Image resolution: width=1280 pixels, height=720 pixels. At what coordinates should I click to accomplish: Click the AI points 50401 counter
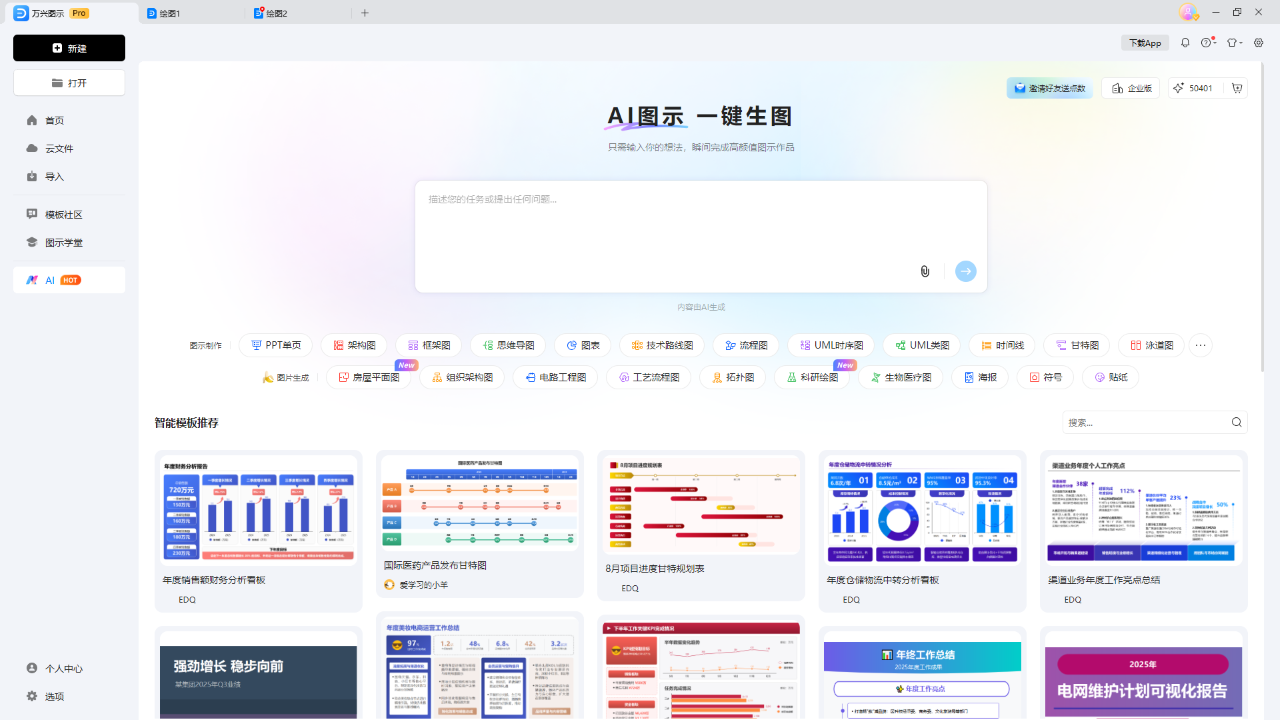point(1195,88)
